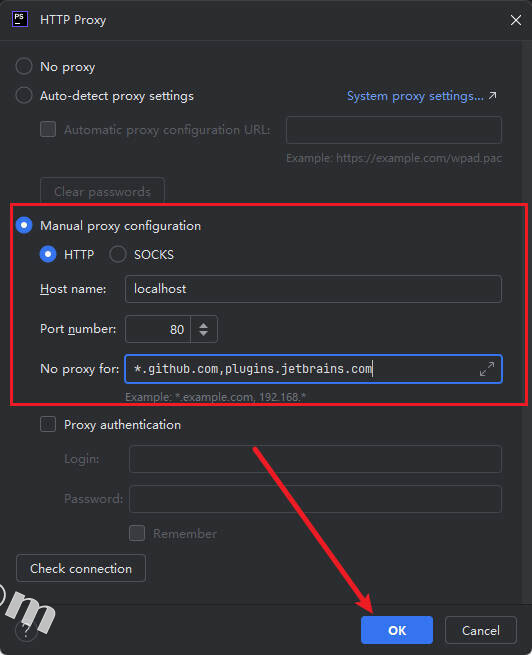The width and height of the screenshot is (532, 655).
Task: Switch proxy type to SOCKS
Action: (x=118, y=254)
